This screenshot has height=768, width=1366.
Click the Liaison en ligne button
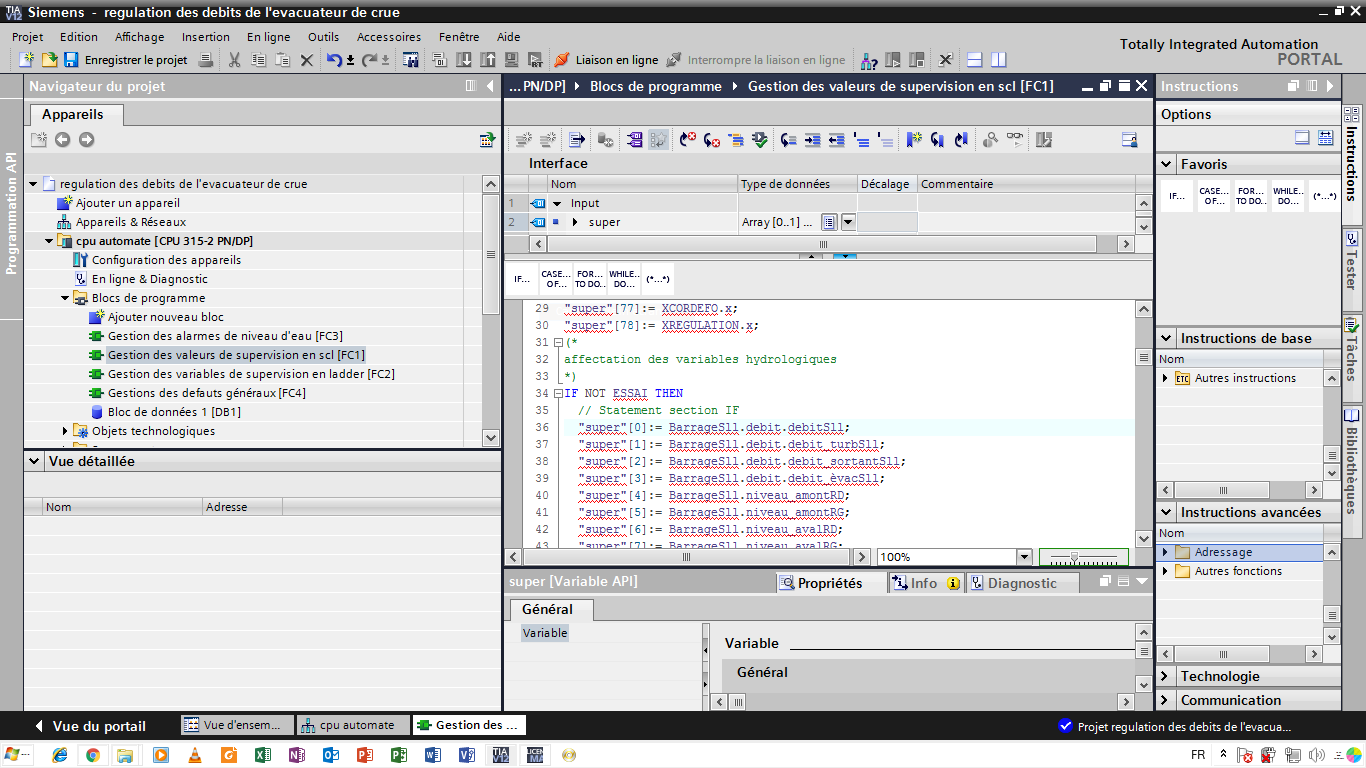pos(606,60)
